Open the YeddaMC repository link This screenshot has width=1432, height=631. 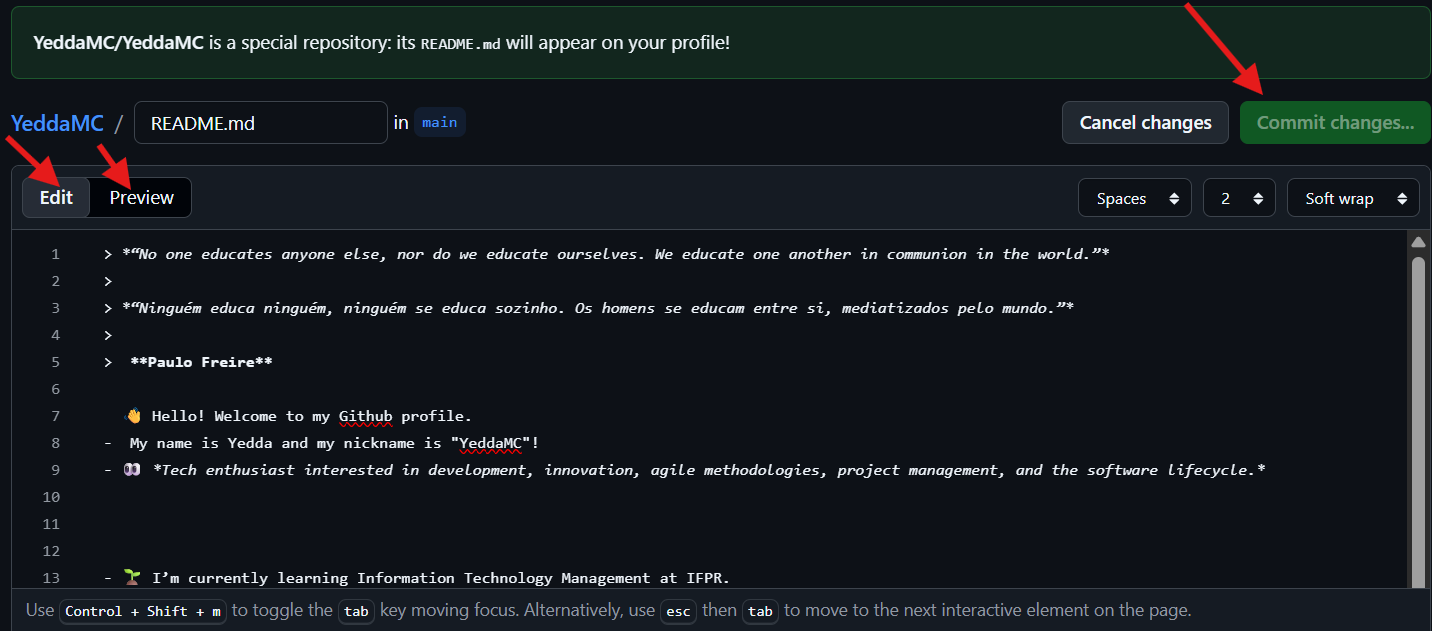[57, 123]
